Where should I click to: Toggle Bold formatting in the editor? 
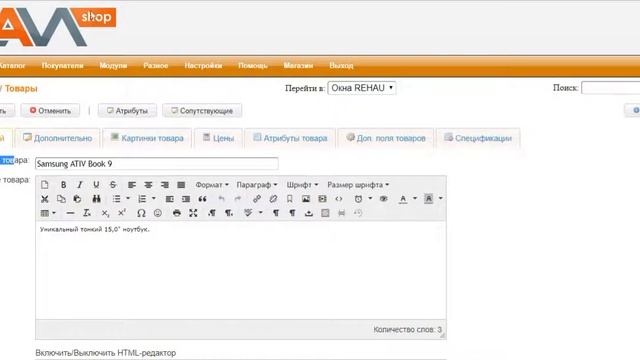point(63,185)
